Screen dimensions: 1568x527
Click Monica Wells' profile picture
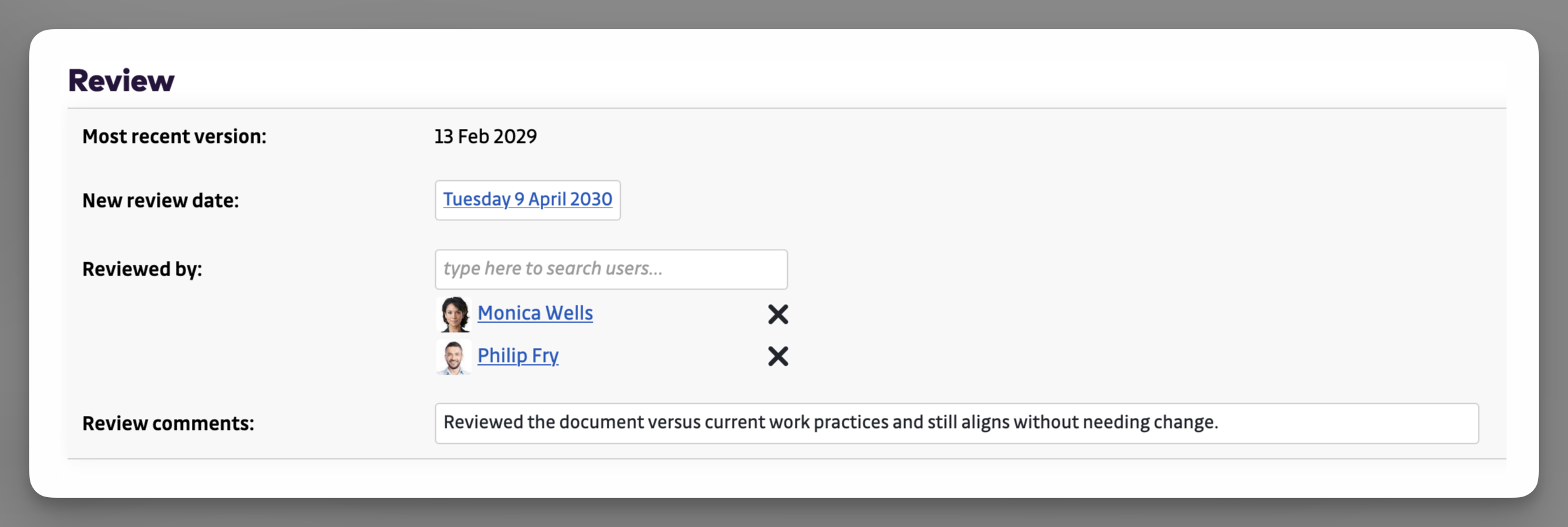pos(454,314)
